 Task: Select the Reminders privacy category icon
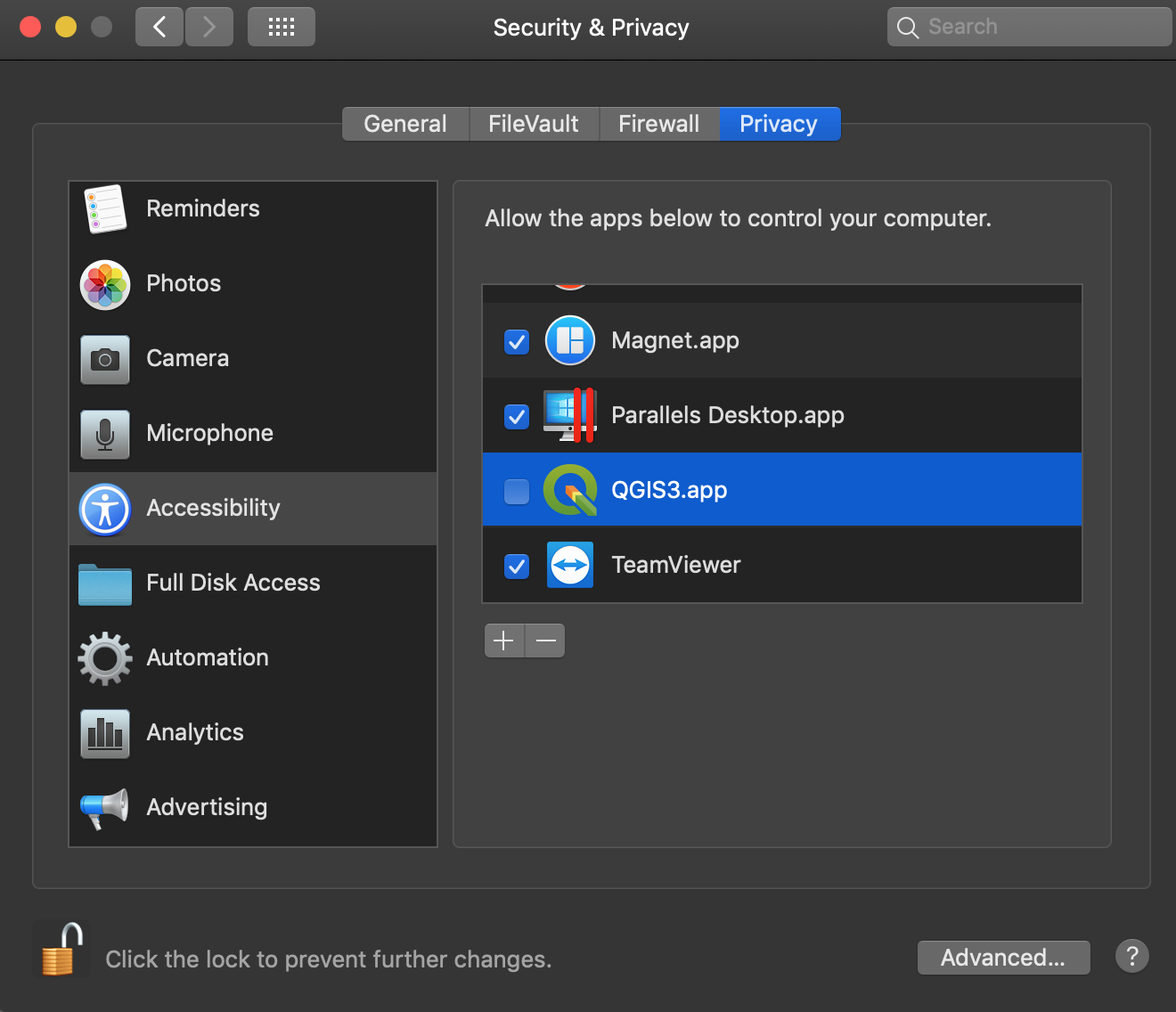point(104,210)
